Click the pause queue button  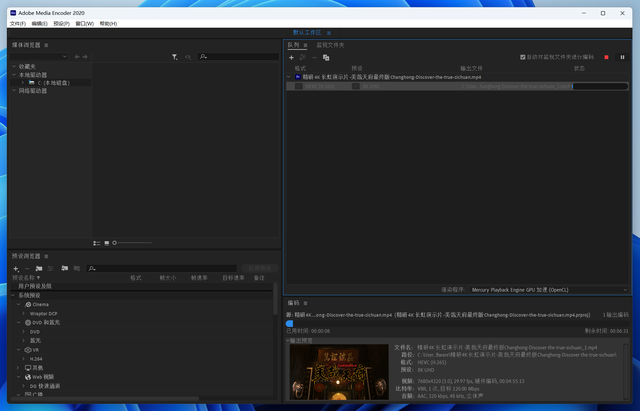click(622, 57)
